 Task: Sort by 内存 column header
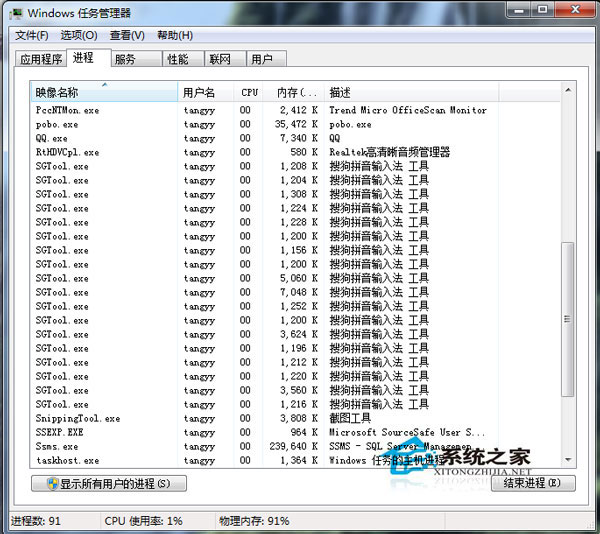click(294, 92)
